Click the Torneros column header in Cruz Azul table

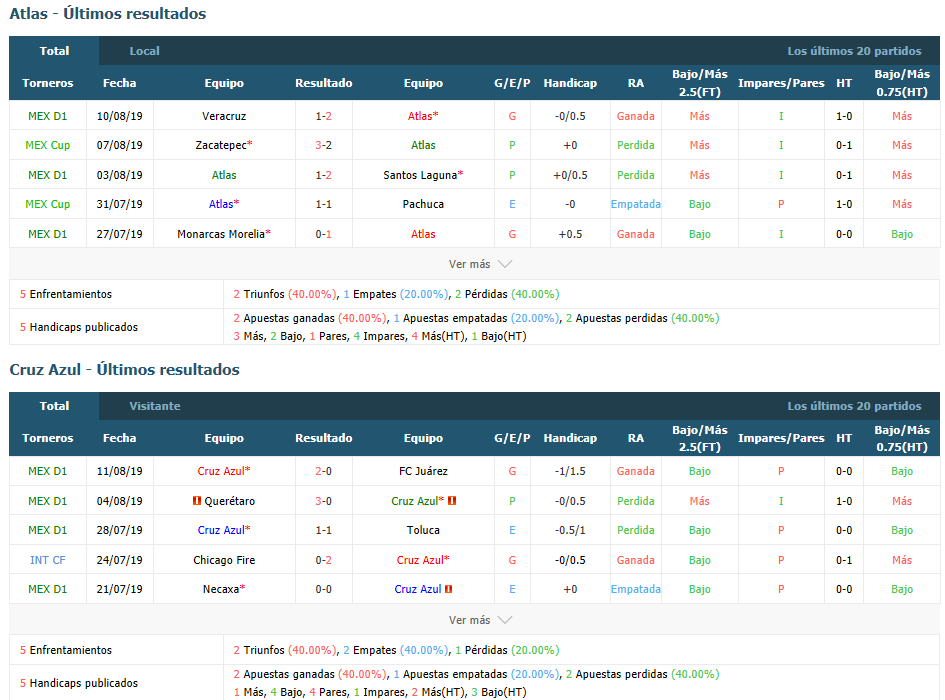[48, 438]
